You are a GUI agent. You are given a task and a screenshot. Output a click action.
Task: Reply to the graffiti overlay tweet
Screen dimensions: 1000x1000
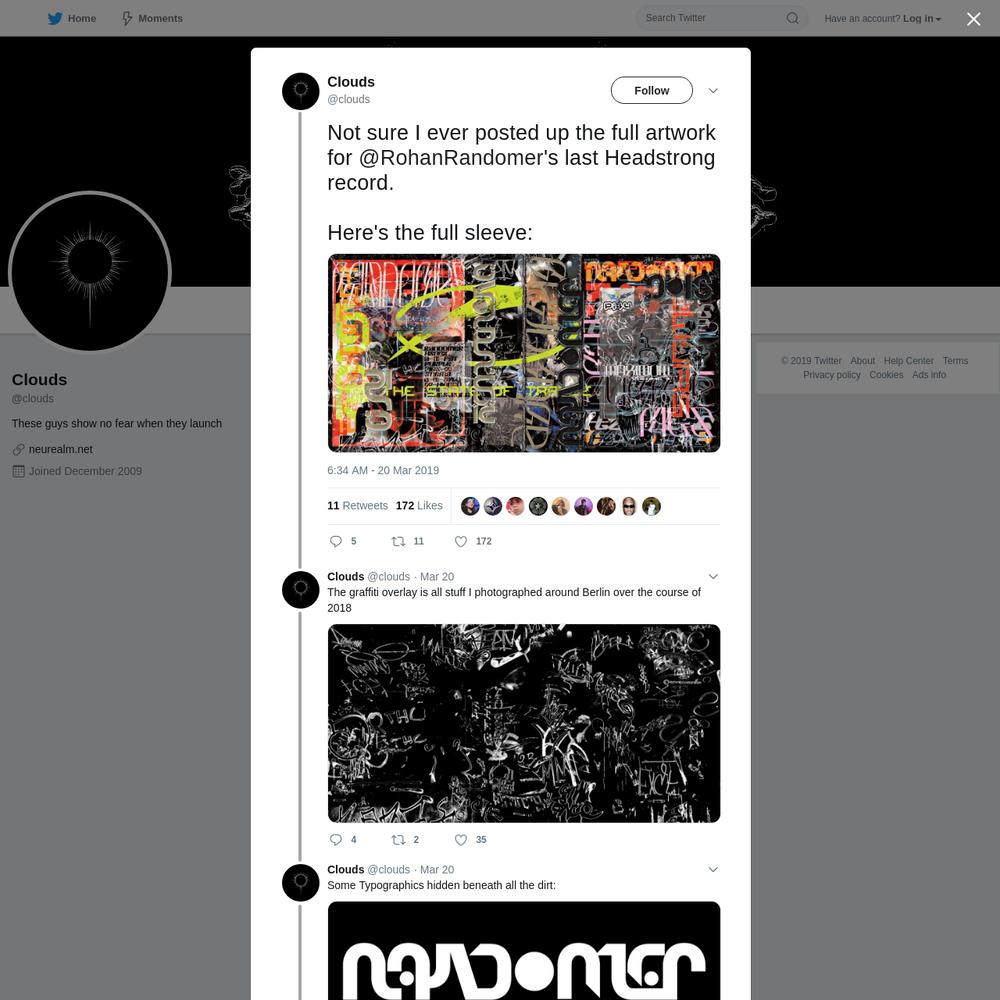pos(335,840)
